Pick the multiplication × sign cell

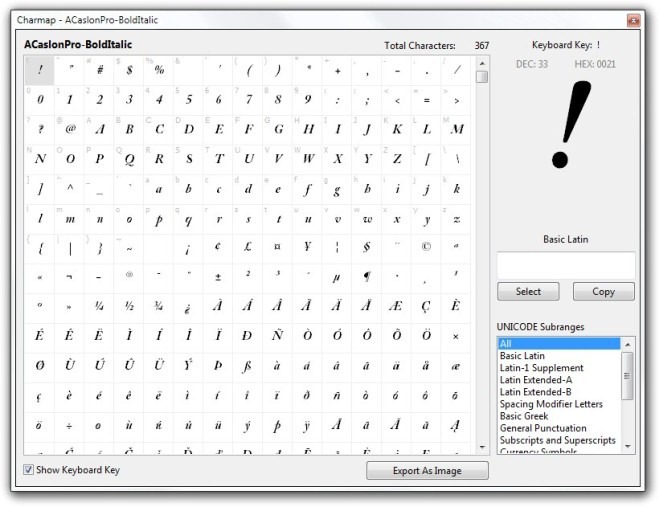456,338
